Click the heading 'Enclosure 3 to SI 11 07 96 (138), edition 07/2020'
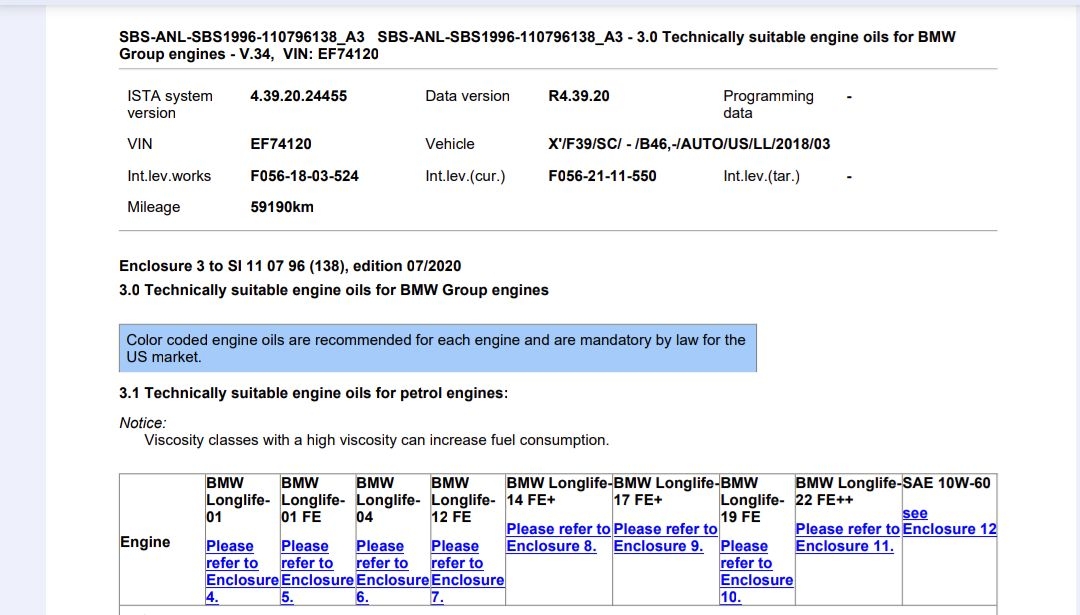The image size is (1080, 615). pyautogui.click(x=290, y=266)
